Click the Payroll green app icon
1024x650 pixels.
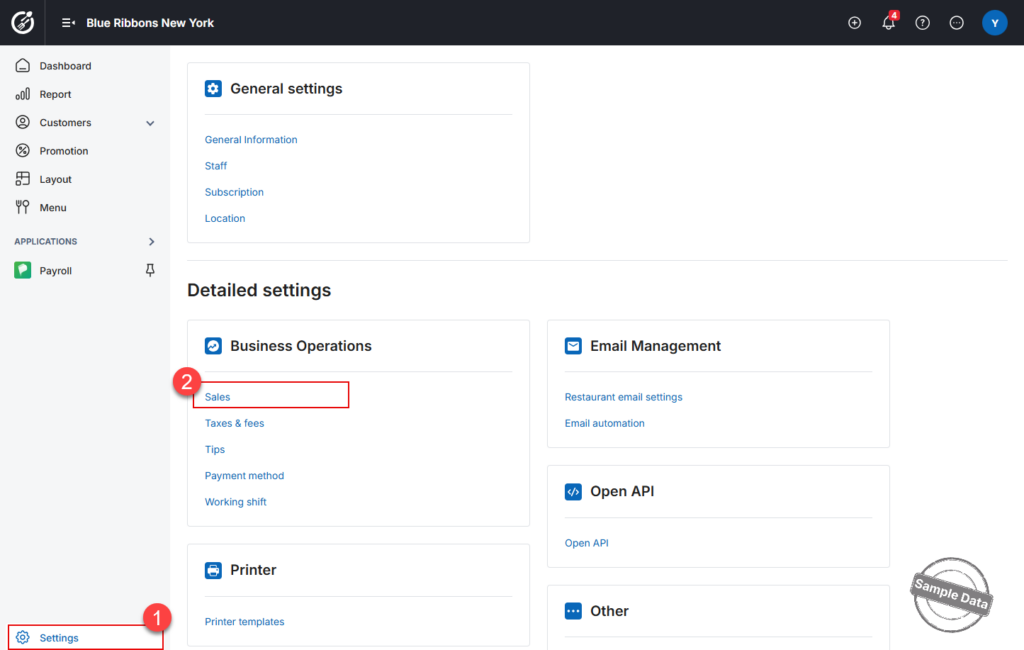coord(23,270)
